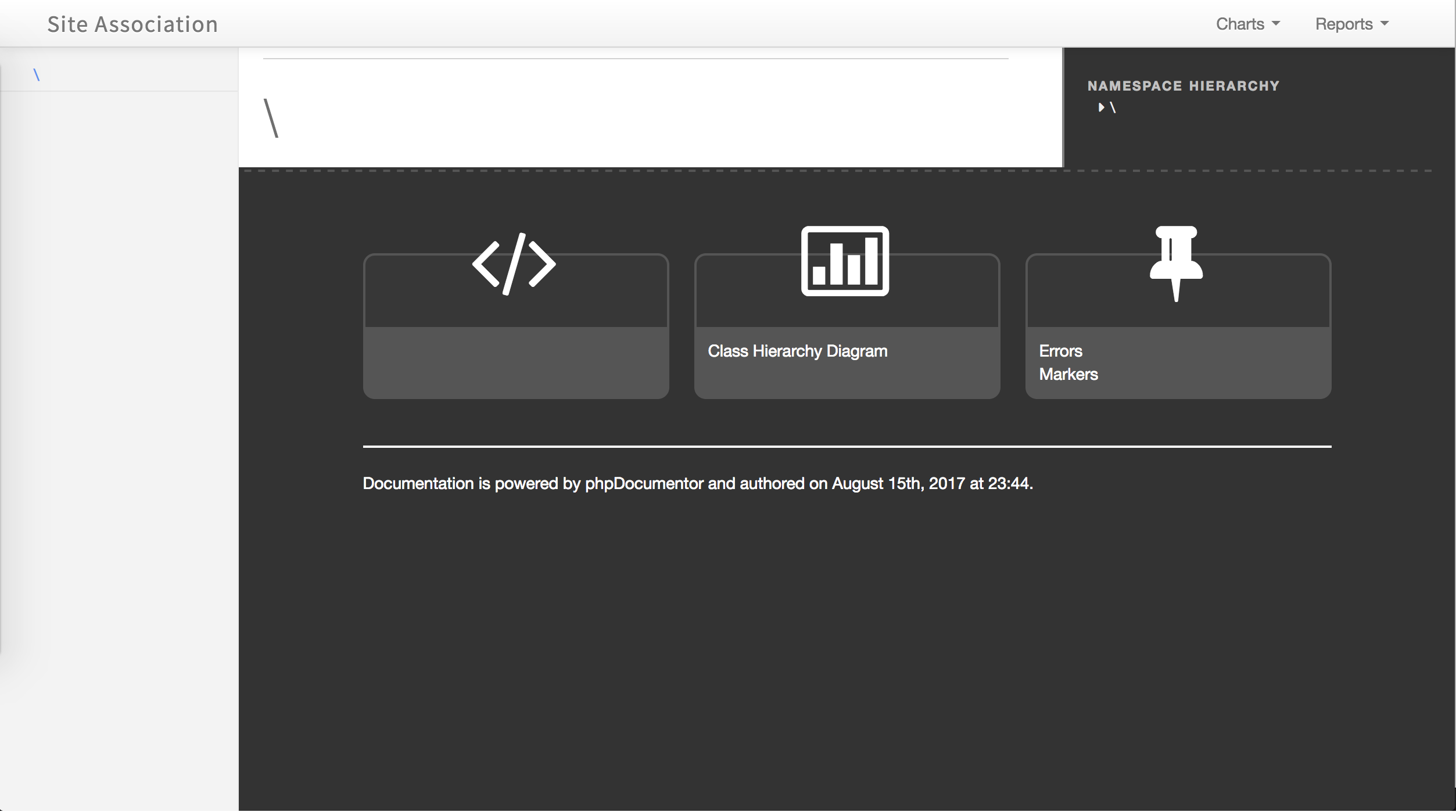Open the Class Hierarchy Diagram link
The width and height of the screenshot is (1456, 812).
coord(797,351)
